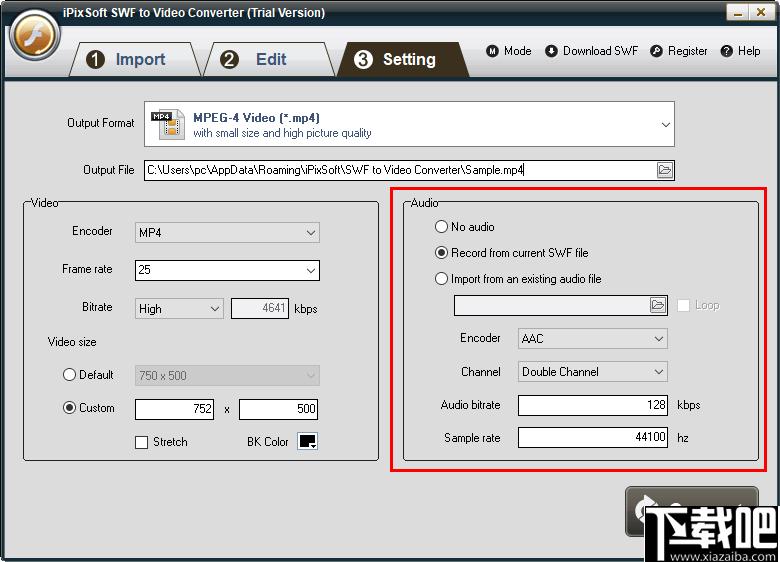Browse for existing audio file

(658, 305)
